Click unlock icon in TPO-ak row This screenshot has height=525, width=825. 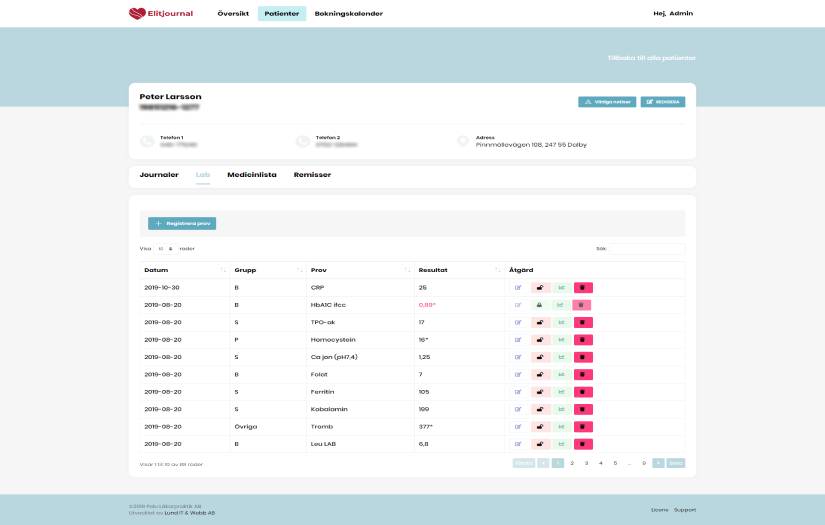tap(540, 322)
